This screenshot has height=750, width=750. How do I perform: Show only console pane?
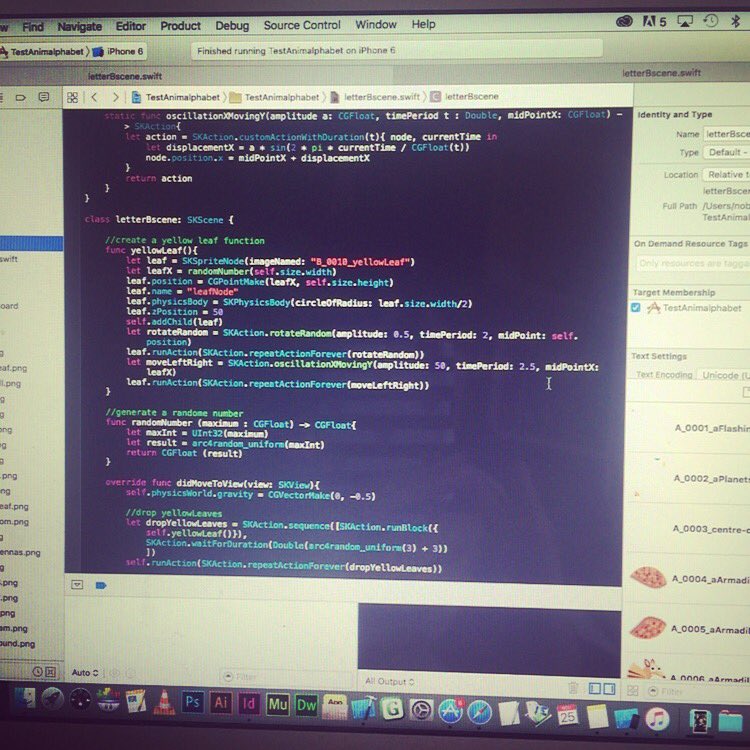[x=609, y=689]
